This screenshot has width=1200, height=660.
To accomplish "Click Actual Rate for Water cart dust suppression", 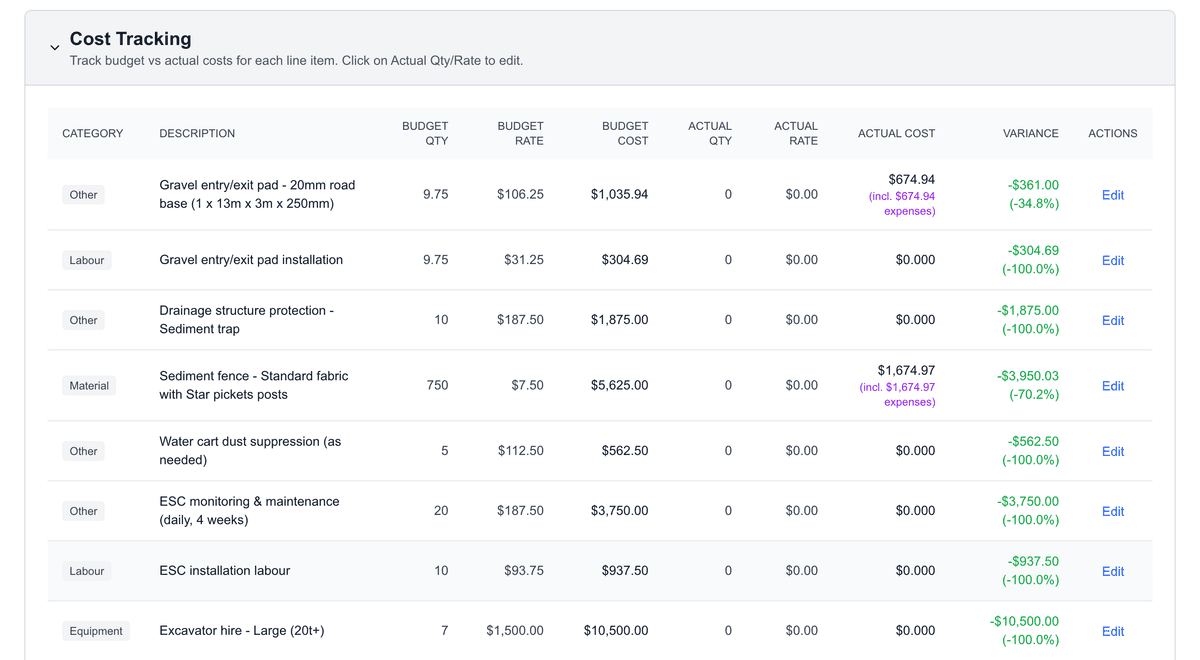I will coord(801,451).
